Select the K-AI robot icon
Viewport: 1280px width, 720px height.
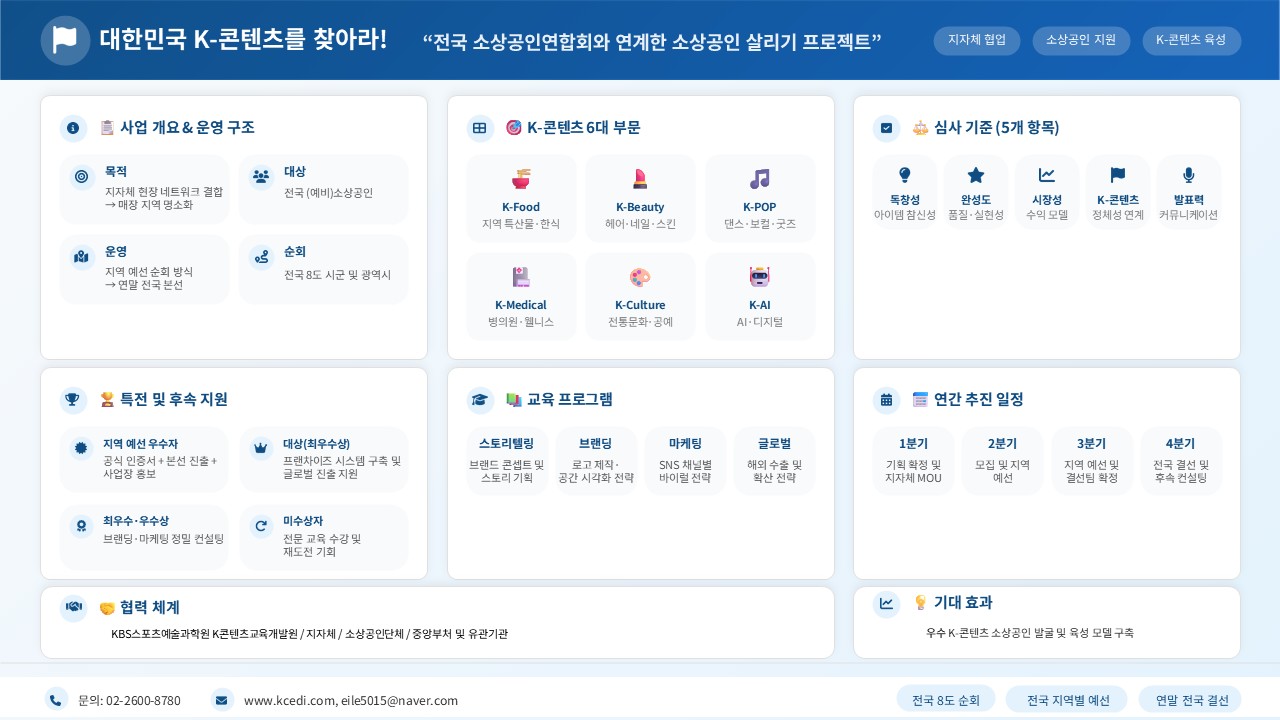coord(760,277)
